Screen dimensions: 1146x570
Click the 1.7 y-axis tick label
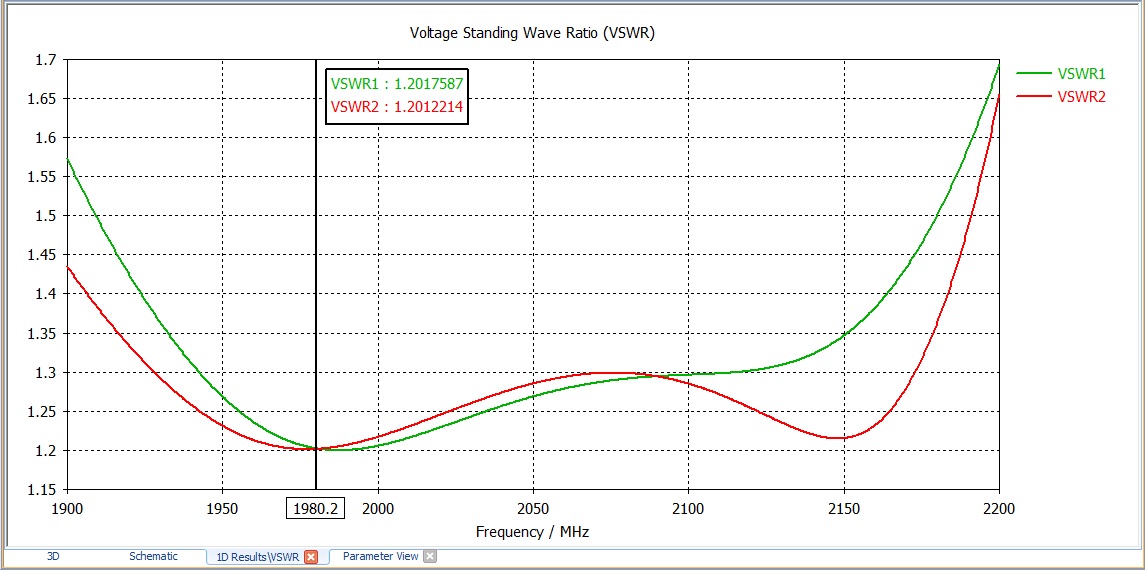click(x=45, y=60)
